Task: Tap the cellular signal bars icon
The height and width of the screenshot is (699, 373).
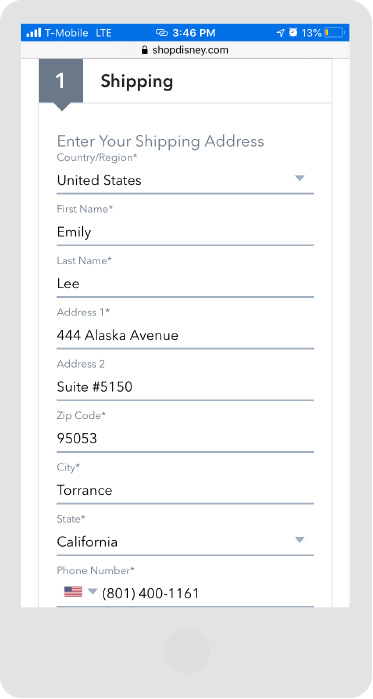Action: coord(34,33)
